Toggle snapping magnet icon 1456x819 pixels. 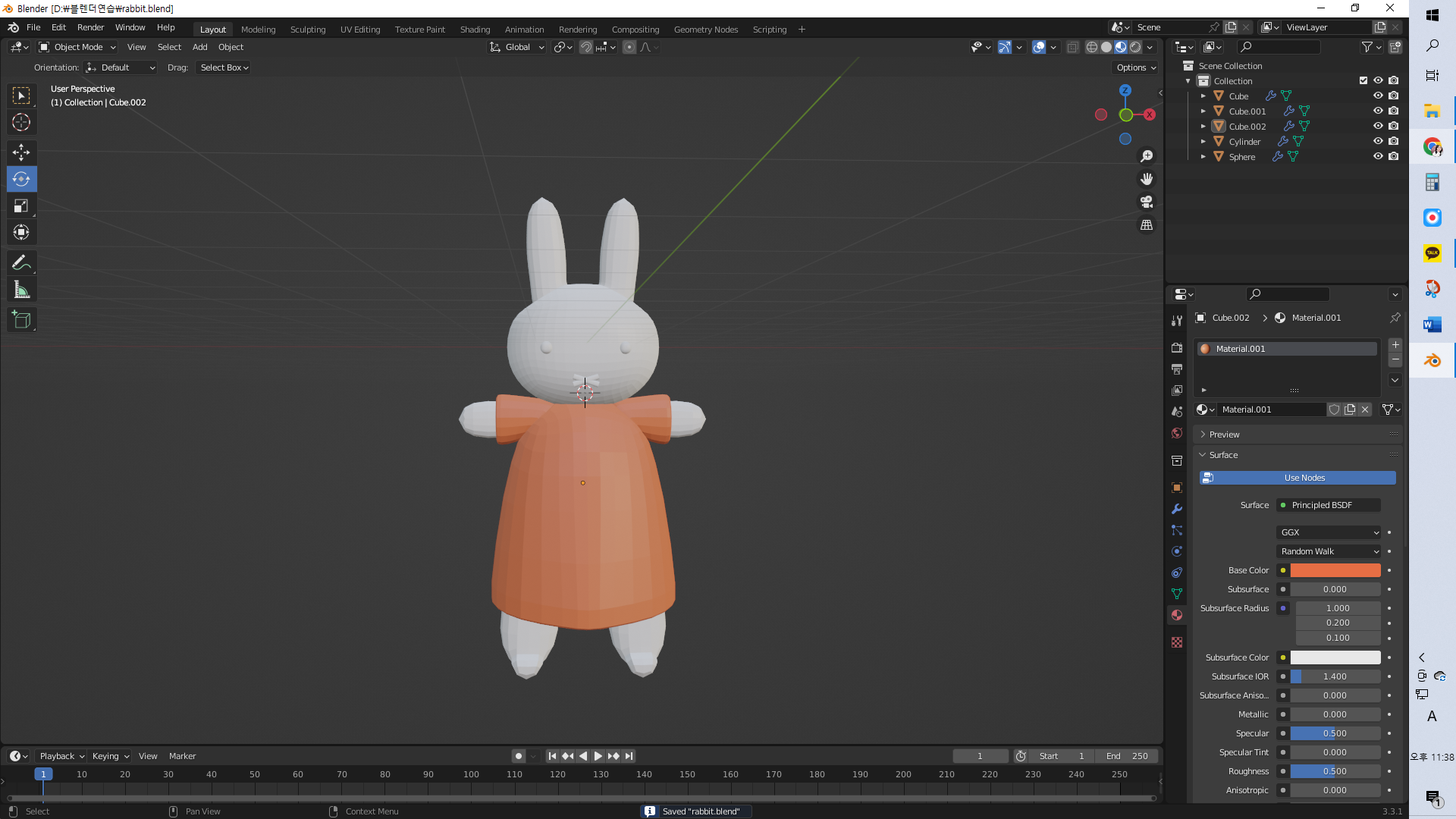[x=586, y=47]
